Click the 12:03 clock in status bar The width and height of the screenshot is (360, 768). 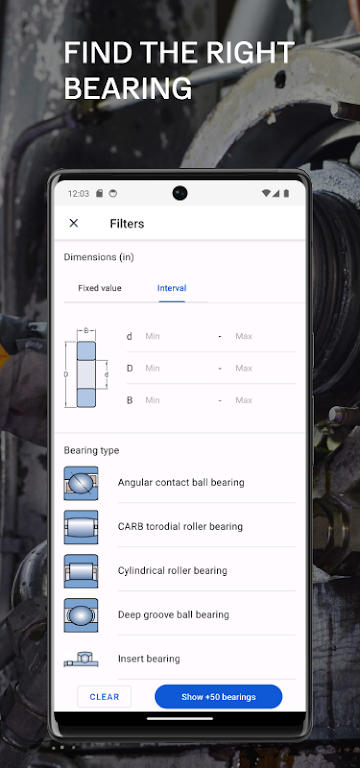pyautogui.click(x=78, y=193)
